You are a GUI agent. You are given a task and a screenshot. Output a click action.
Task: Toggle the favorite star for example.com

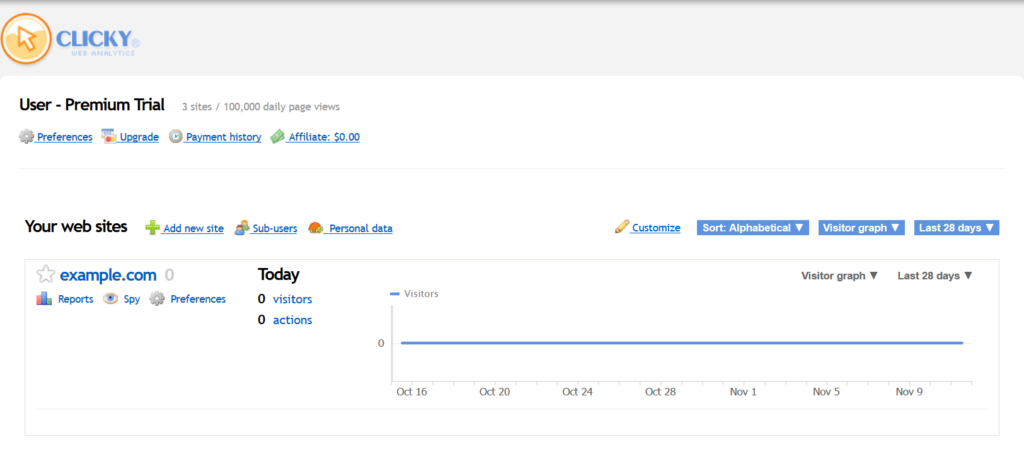click(x=45, y=275)
